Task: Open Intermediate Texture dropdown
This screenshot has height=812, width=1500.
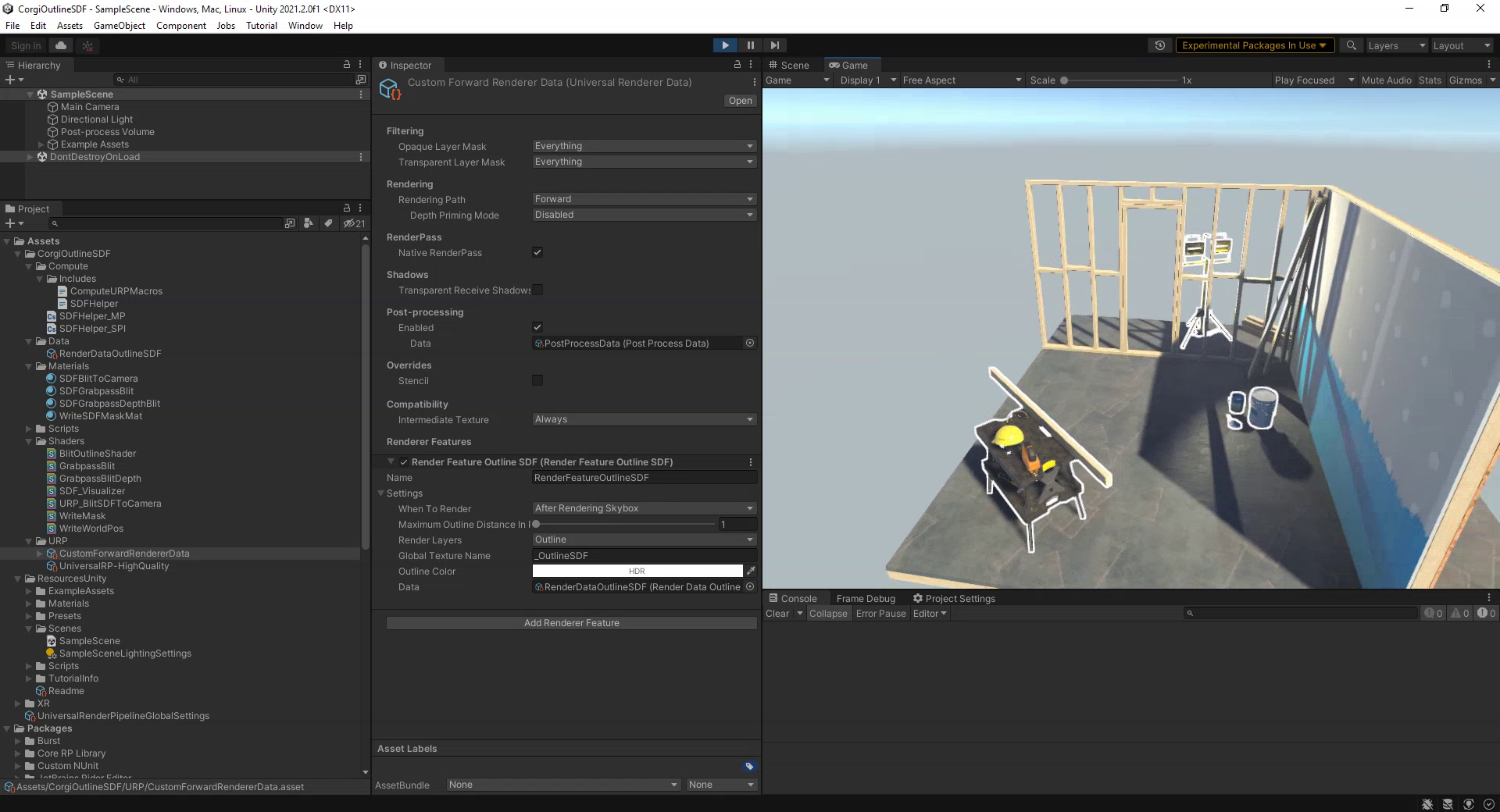Action: 645,419
